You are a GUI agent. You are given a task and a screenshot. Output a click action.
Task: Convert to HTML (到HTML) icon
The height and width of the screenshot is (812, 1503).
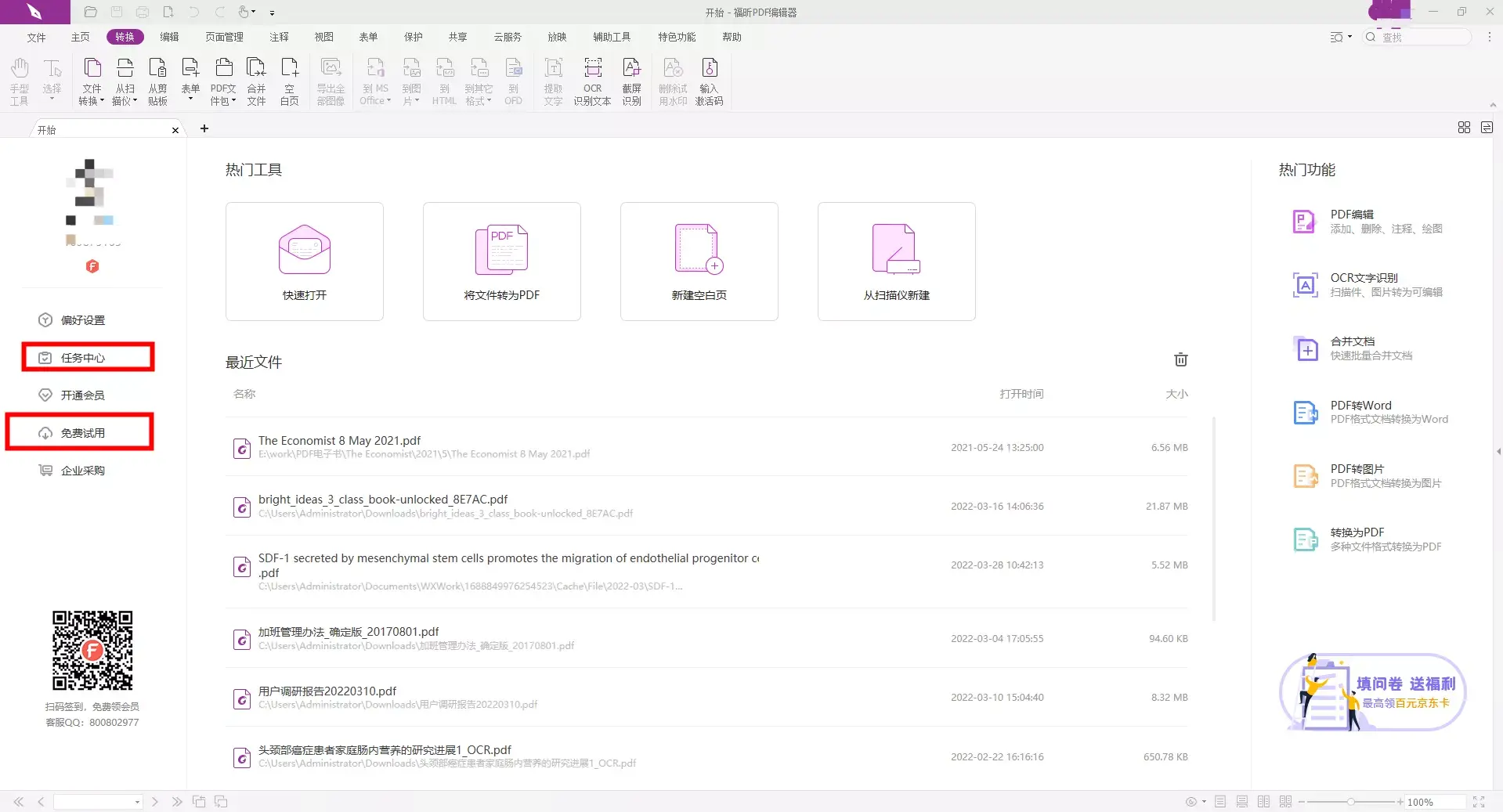click(x=444, y=81)
